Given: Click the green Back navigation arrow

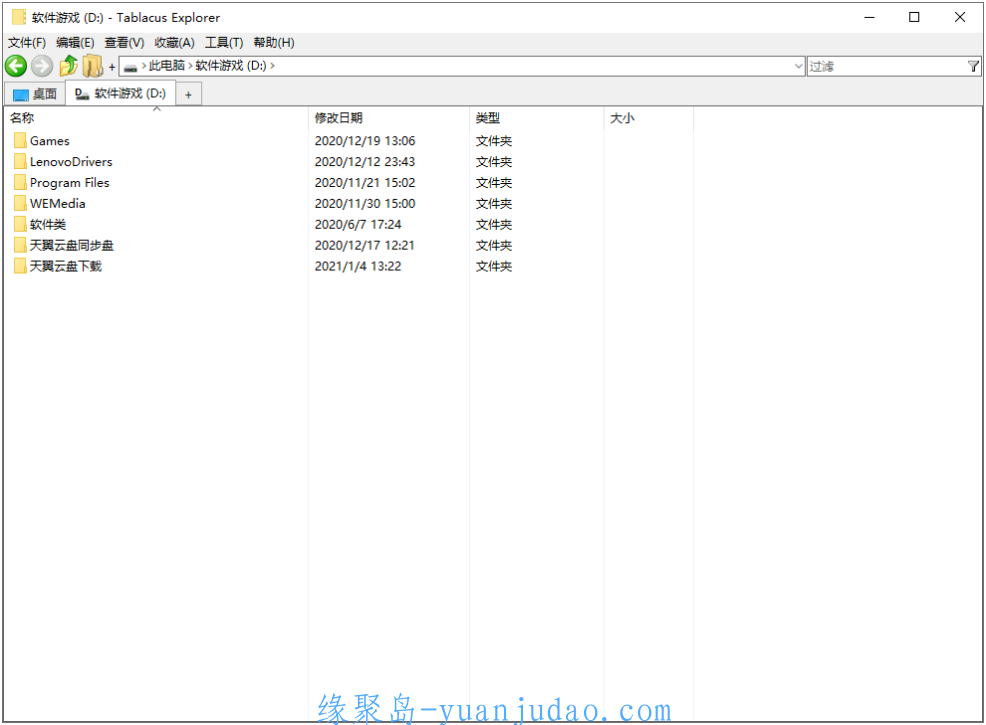Looking at the screenshot, I should point(15,66).
